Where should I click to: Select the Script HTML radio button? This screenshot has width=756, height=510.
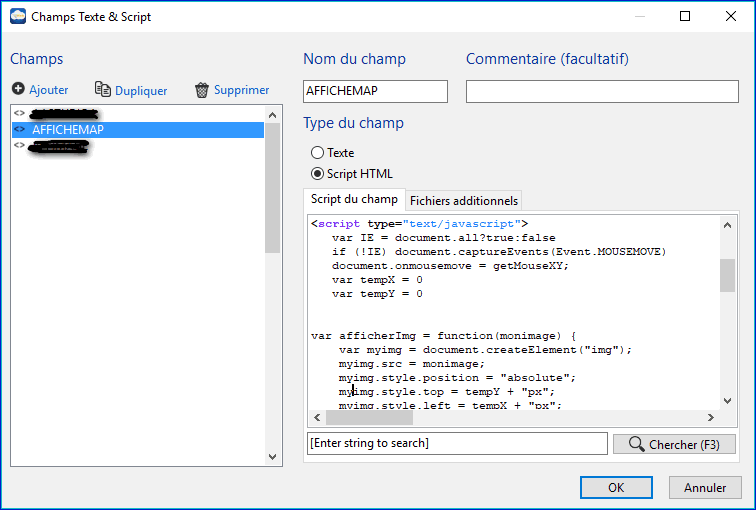tap(318, 173)
